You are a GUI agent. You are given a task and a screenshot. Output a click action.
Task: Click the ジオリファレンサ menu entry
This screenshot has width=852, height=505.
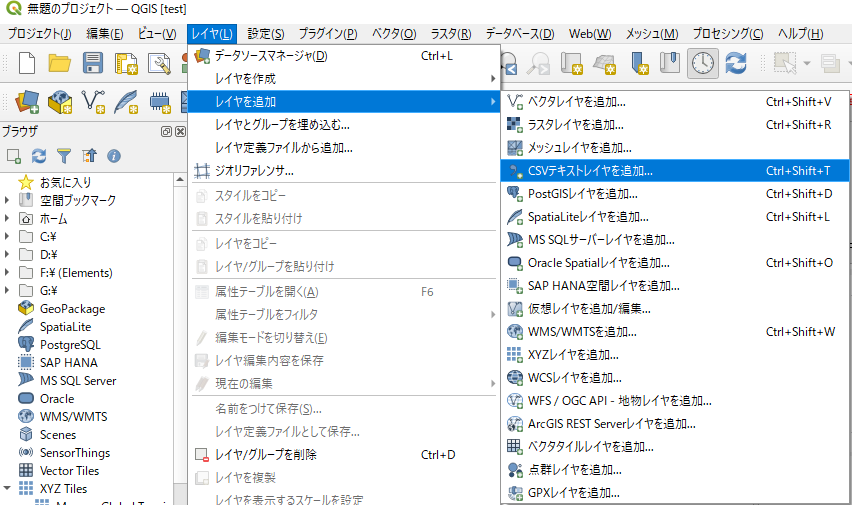pos(254,171)
